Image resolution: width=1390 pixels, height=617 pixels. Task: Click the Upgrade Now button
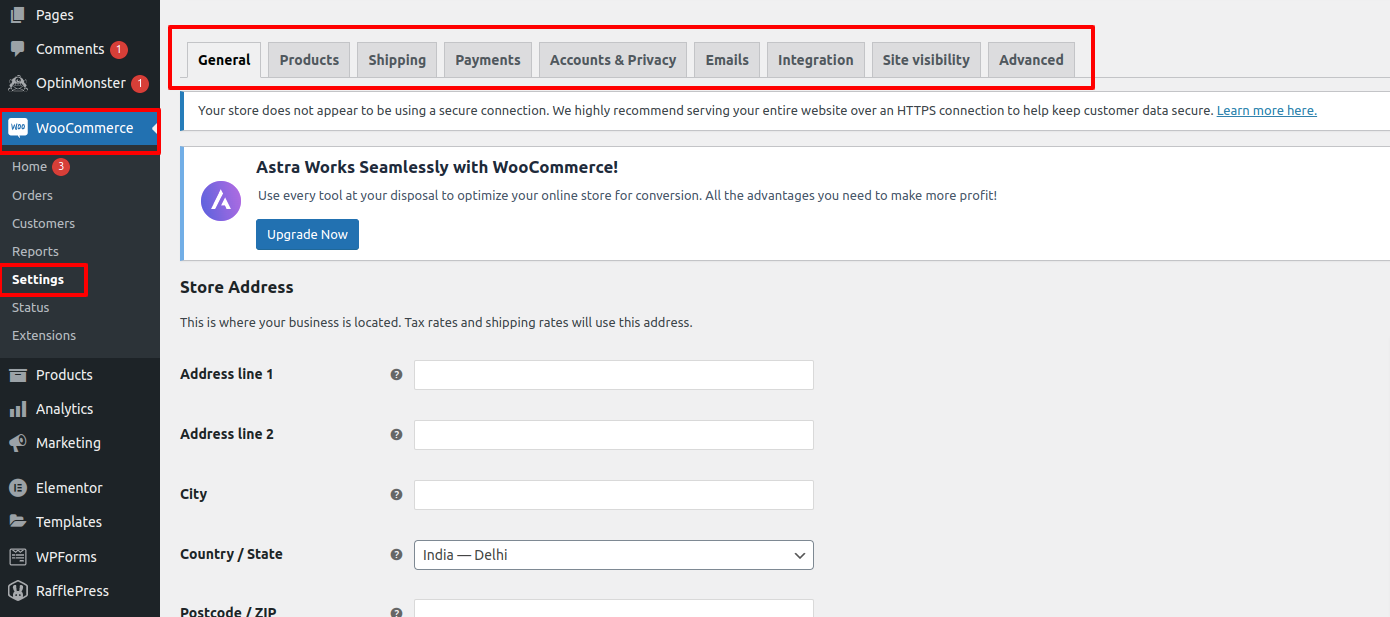click(x=307, y=234)
